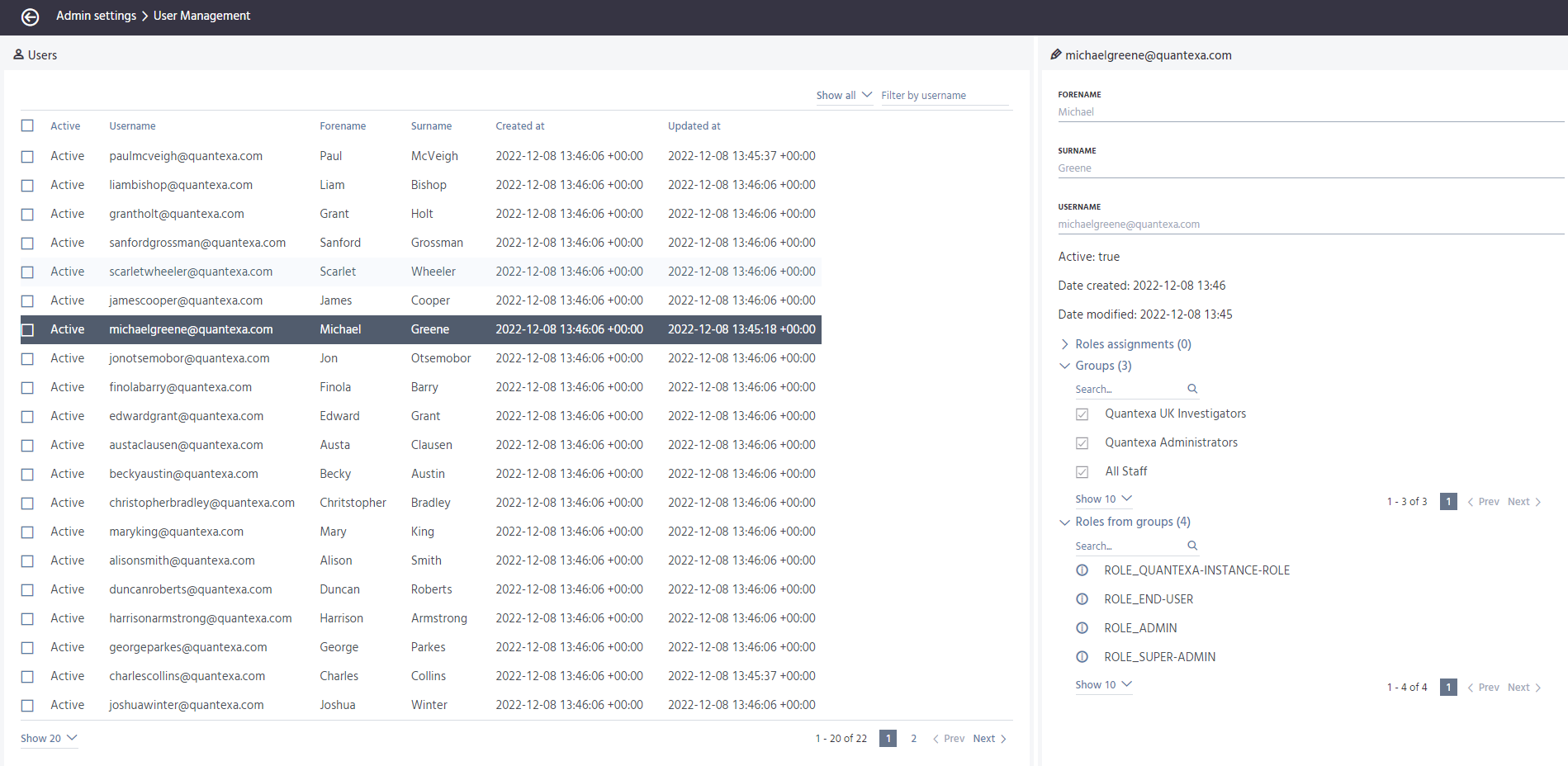
Task: Click inside the Filter by username field
Action: [933, 95]
